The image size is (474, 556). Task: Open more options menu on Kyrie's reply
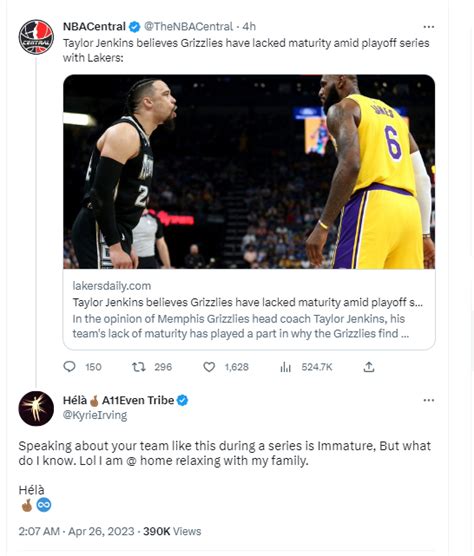pyautogui.click(x=429, y=400)
